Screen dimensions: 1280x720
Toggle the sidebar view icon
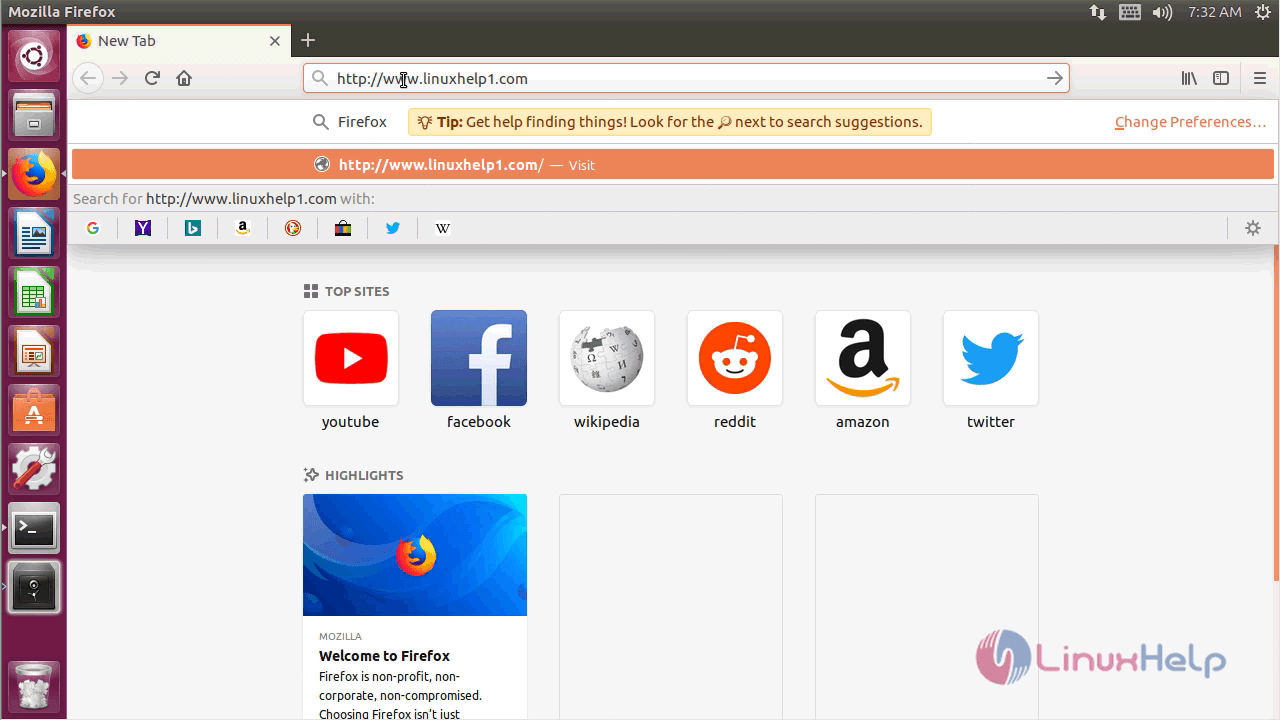(1221, 78)
